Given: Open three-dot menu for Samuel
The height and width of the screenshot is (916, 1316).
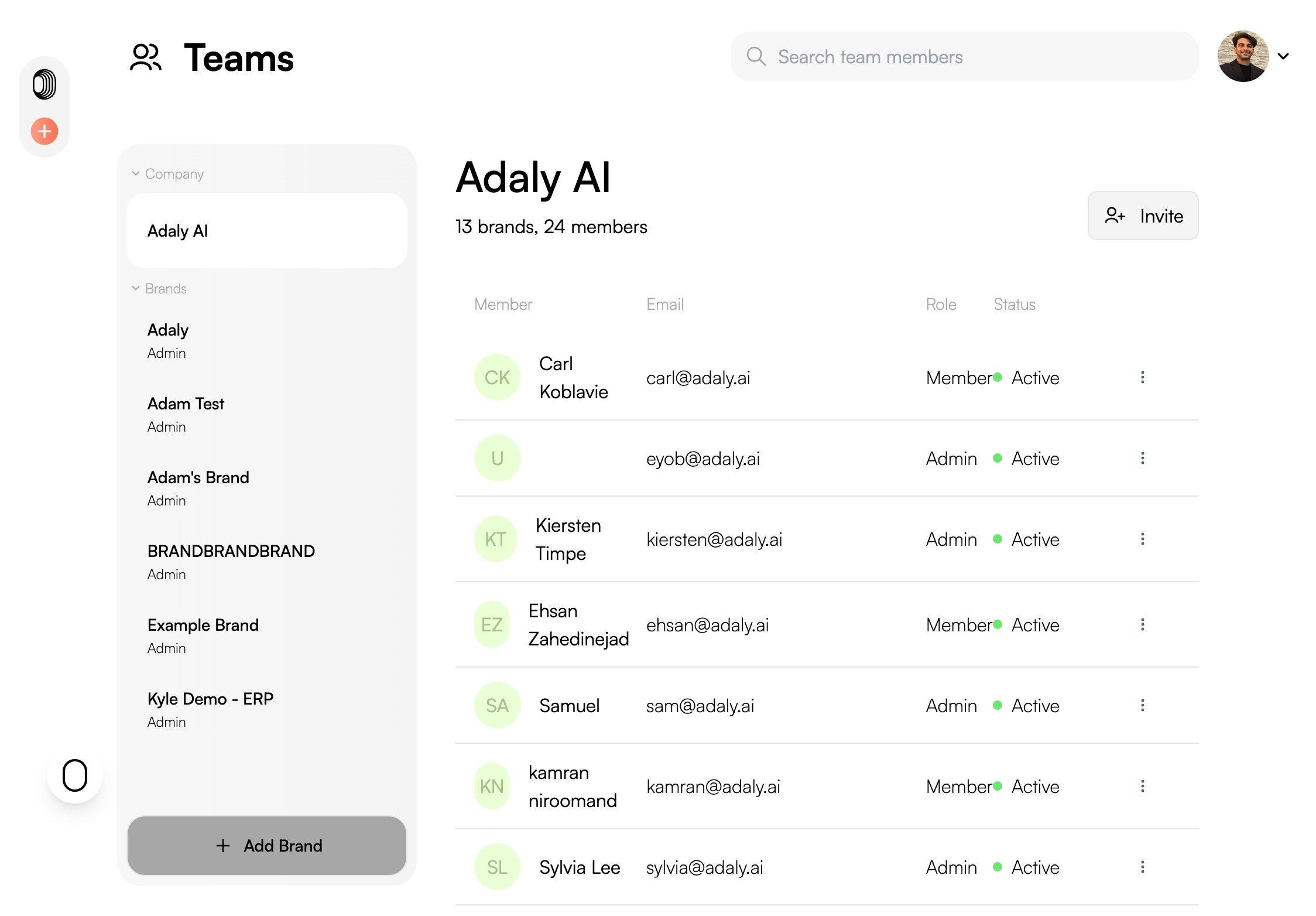Looking at the screenshot, I should point(1142,705).
